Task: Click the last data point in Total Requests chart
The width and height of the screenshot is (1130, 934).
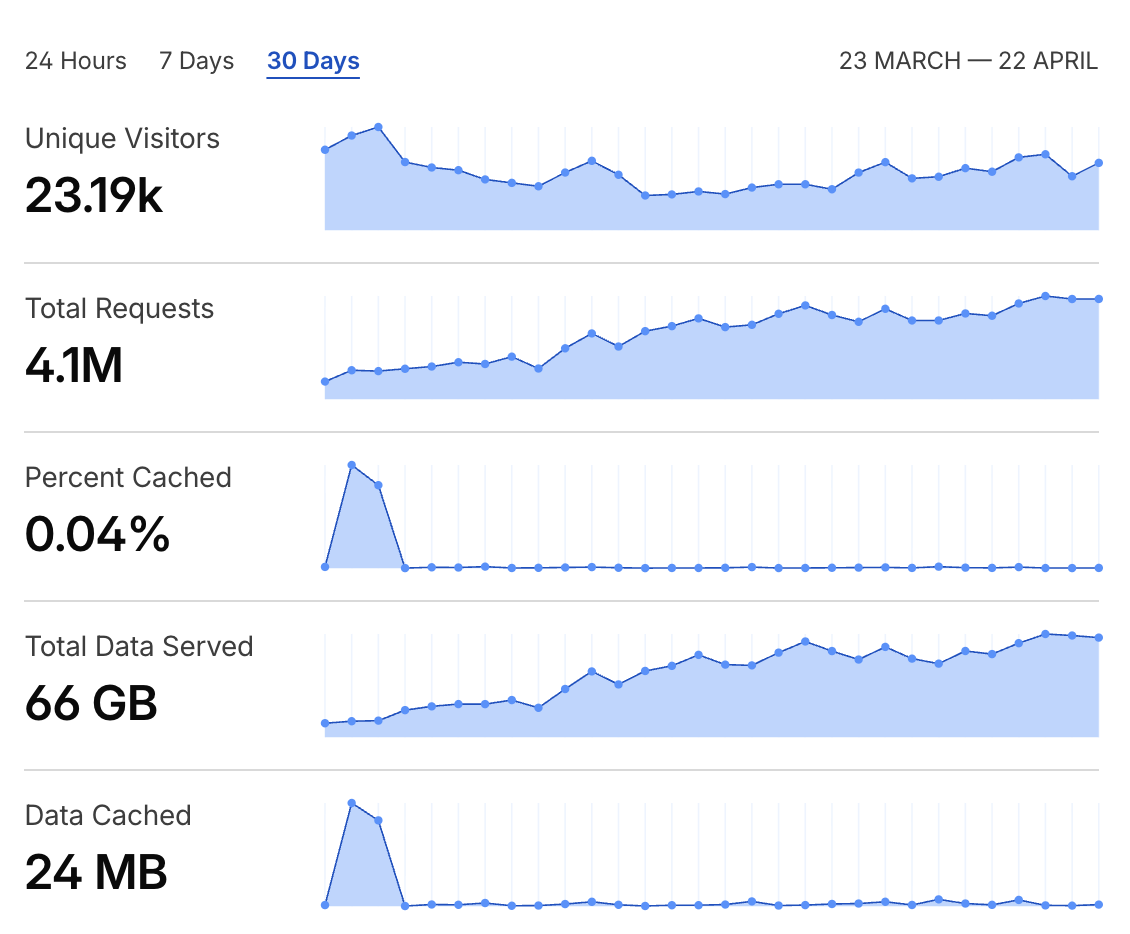Action: [x=1098, y=299]
